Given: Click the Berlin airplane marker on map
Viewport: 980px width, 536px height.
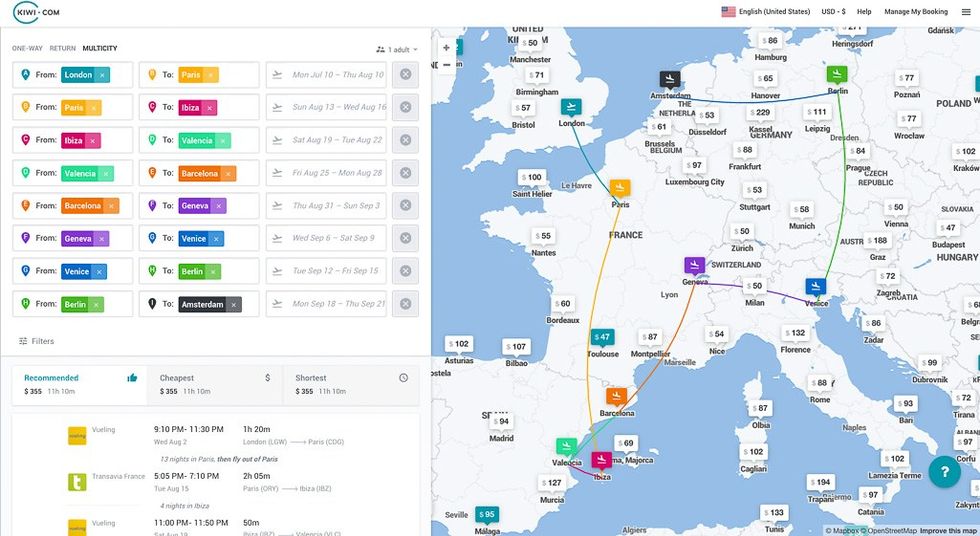Looking at the screenshot, I should tap(837, 74).
